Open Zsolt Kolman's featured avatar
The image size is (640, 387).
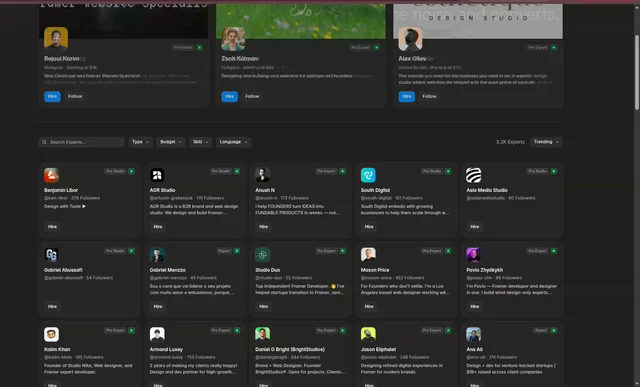point(233,39)
